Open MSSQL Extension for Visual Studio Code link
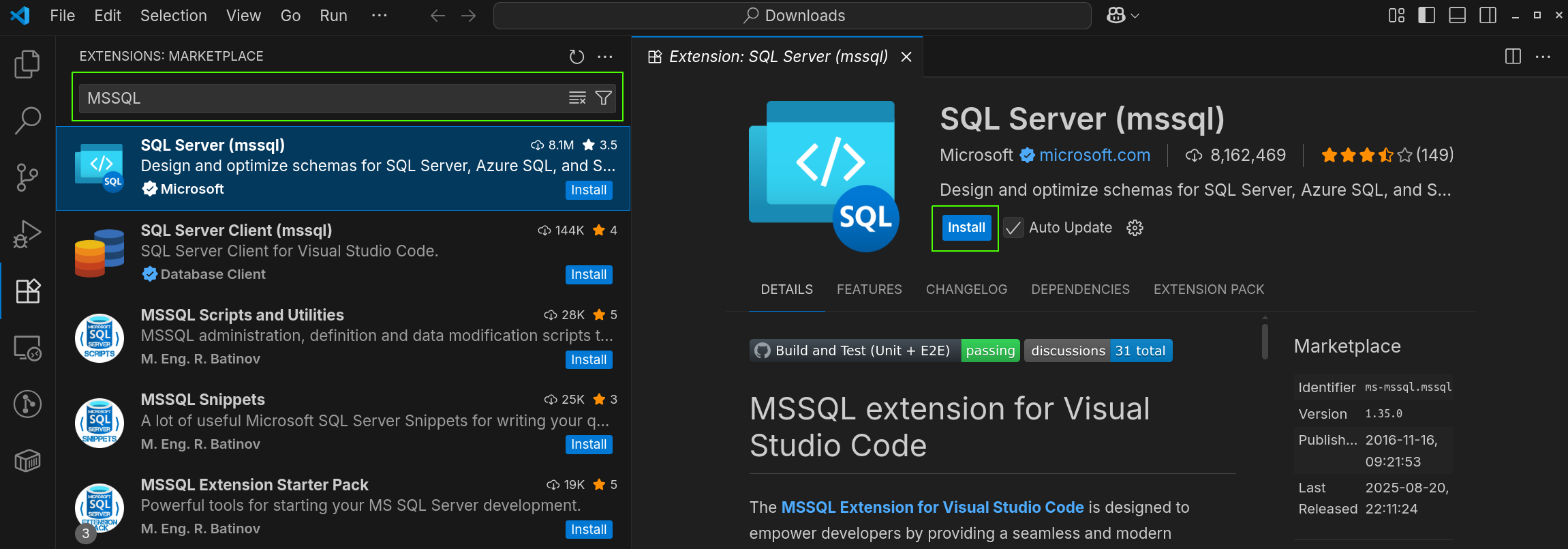 point(932,507)
